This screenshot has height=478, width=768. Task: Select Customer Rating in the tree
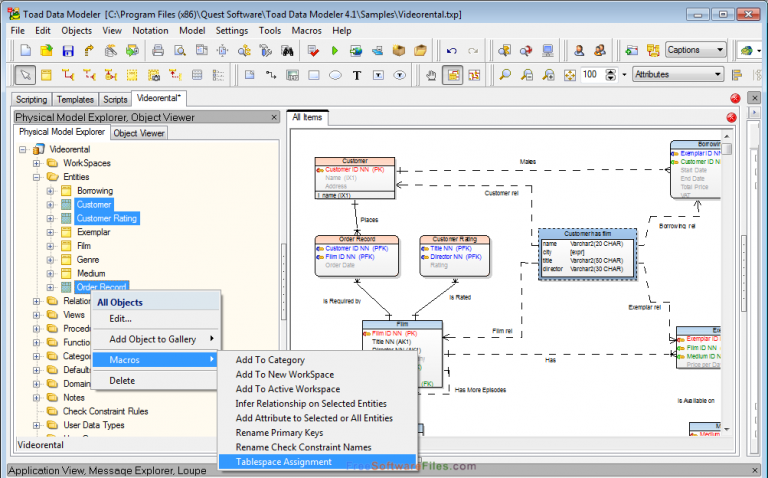106,218
